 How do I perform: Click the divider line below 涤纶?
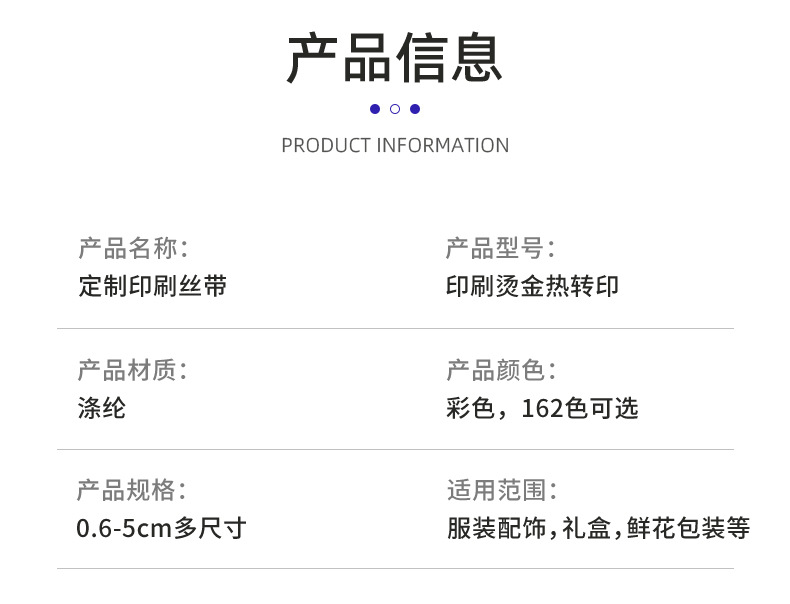point(395,449)
